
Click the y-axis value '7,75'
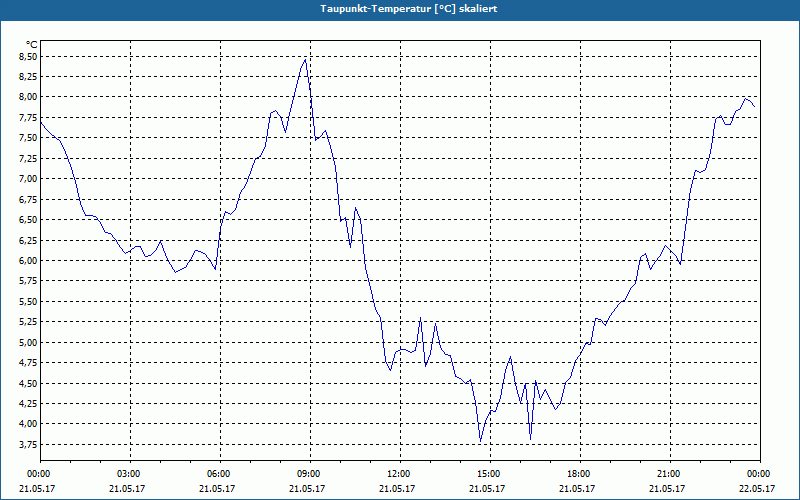coord(29,118)
